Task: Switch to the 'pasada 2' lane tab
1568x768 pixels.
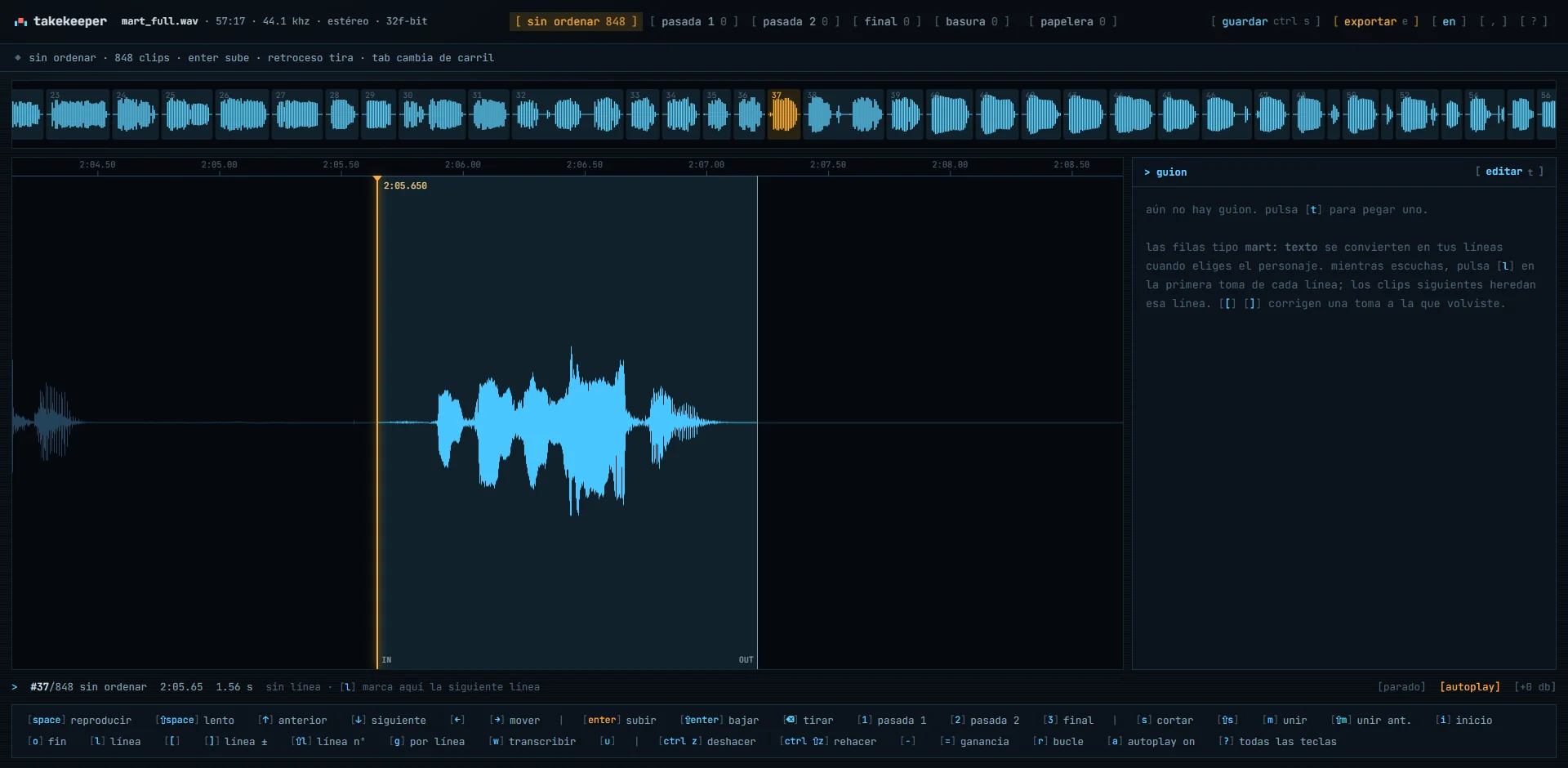Action: 795,21
